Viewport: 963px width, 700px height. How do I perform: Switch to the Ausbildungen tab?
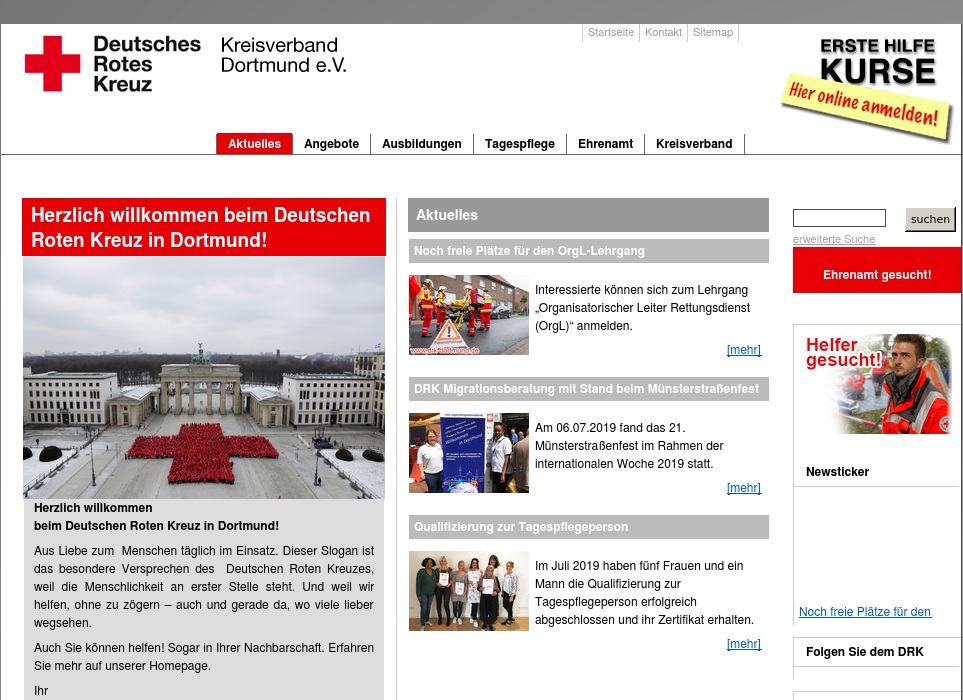[421, 143]
